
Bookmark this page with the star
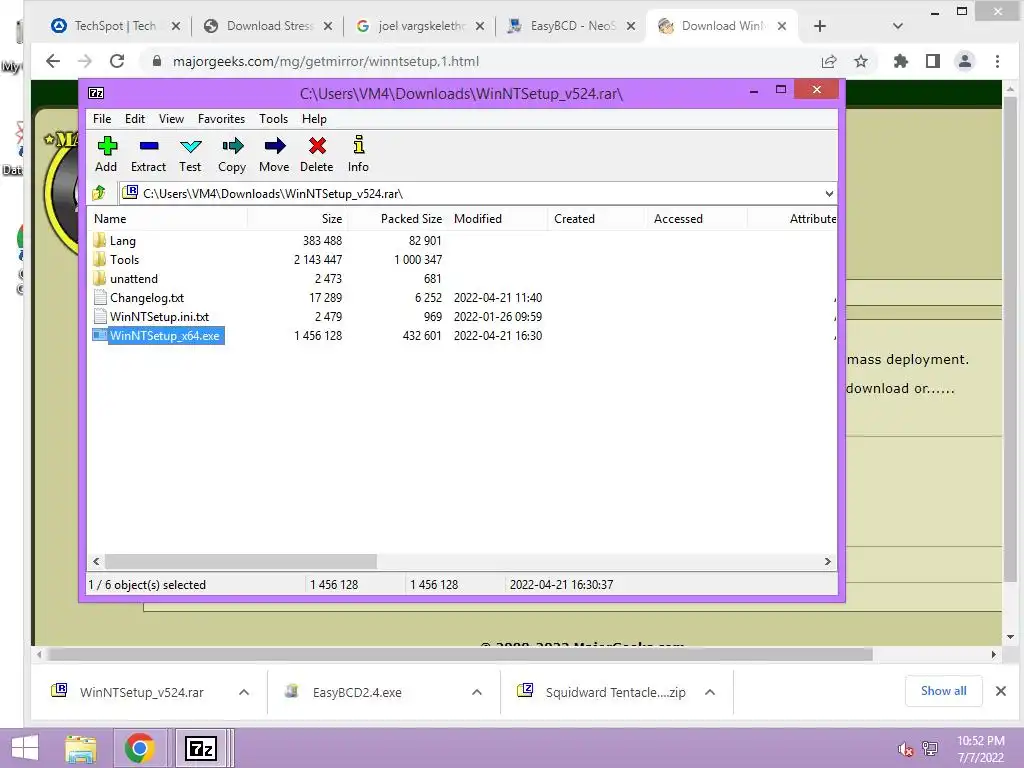(x=861, y=61)
